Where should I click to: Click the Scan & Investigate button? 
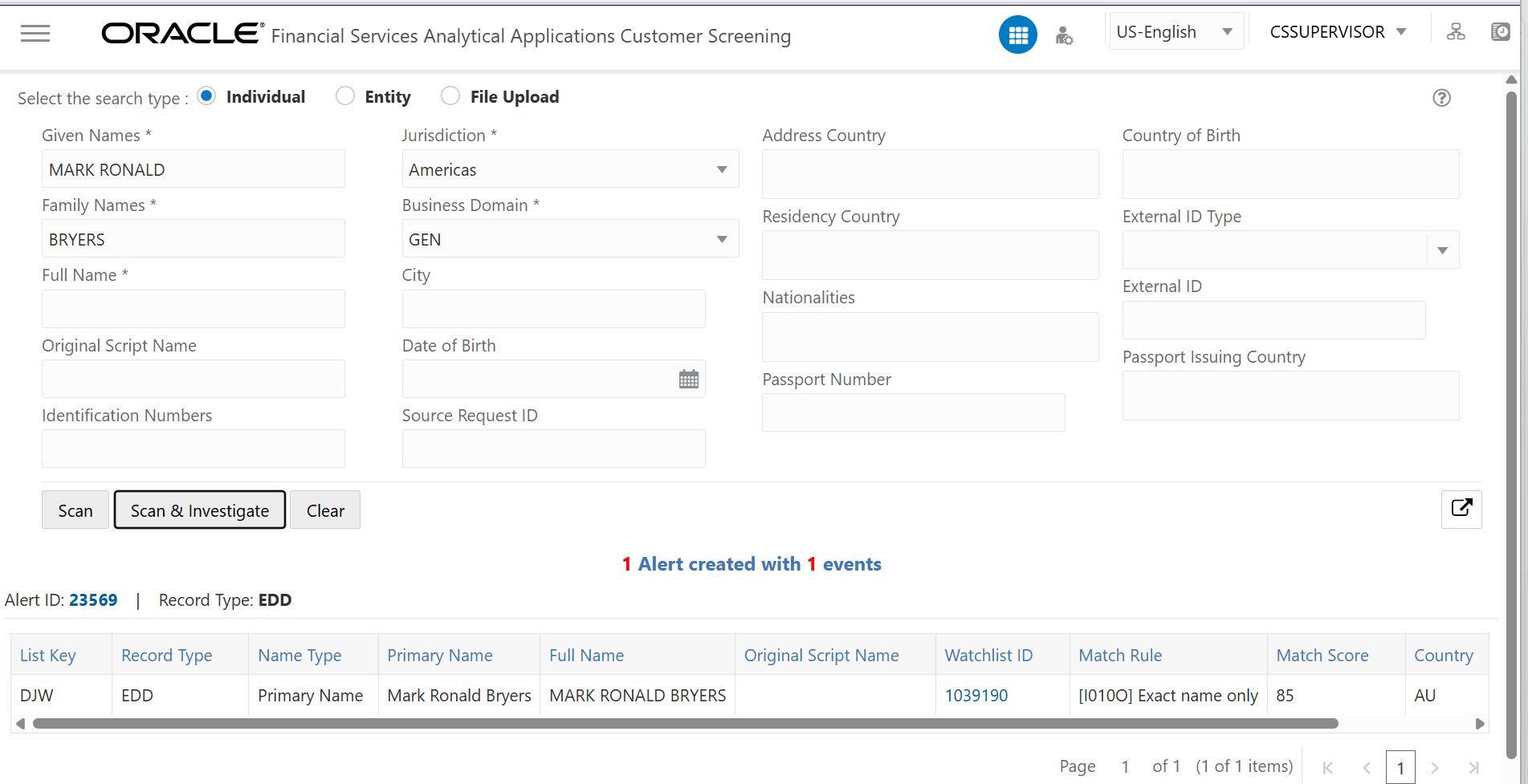pos(200,510)
